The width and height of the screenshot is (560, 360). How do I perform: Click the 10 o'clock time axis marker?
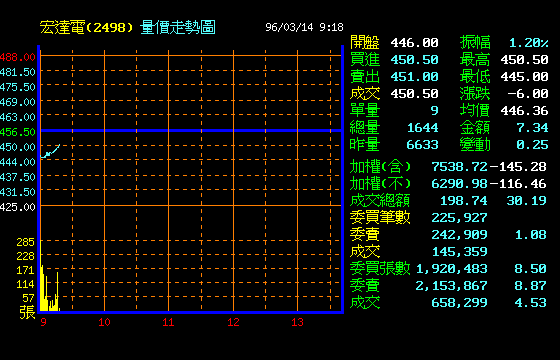point(104,322)
